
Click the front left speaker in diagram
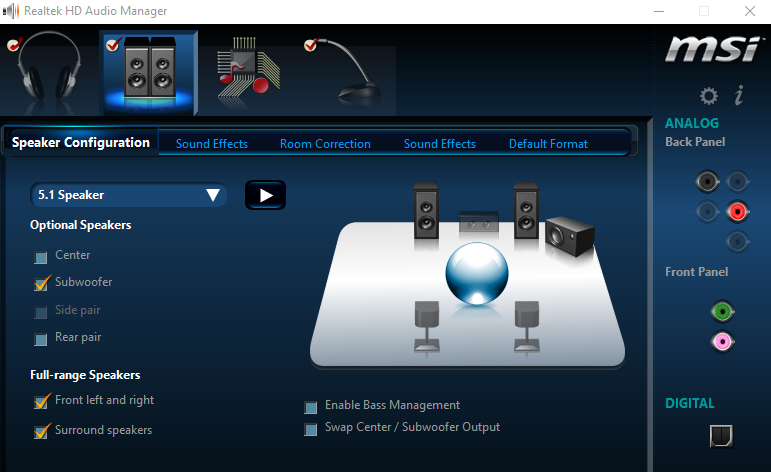pos(426,210)
